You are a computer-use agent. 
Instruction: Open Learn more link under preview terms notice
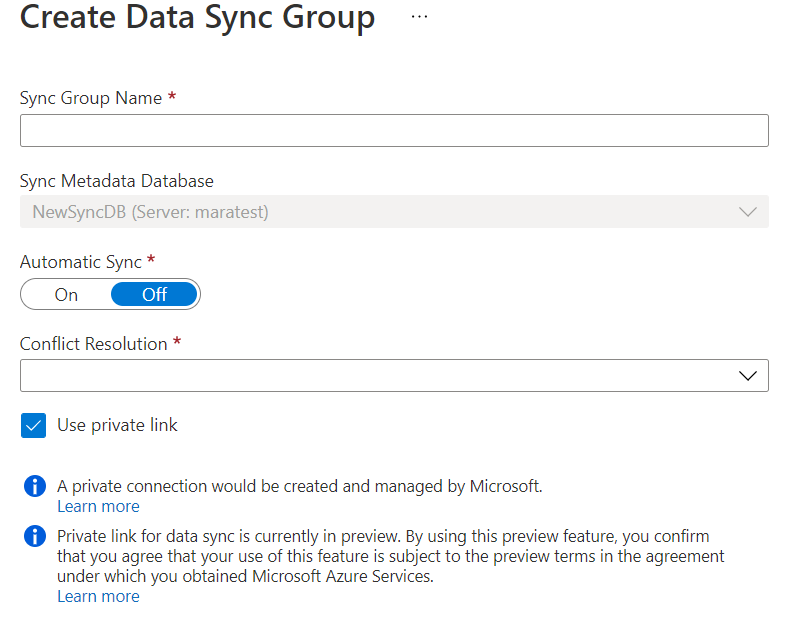tap(98, 596)
